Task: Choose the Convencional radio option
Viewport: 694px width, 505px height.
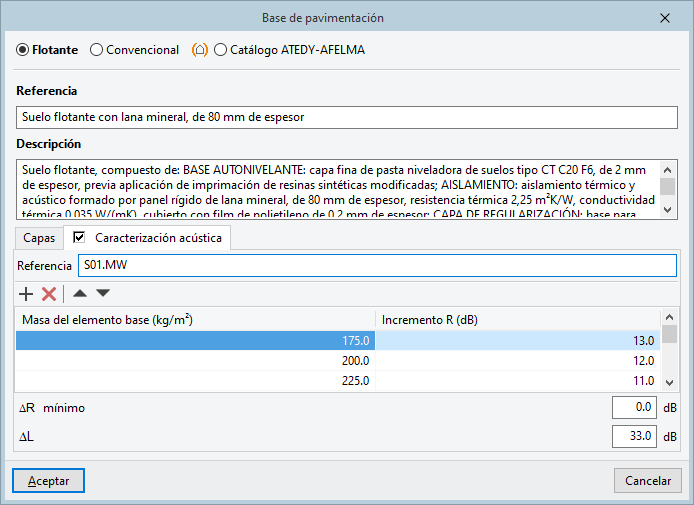Action: 97,49
